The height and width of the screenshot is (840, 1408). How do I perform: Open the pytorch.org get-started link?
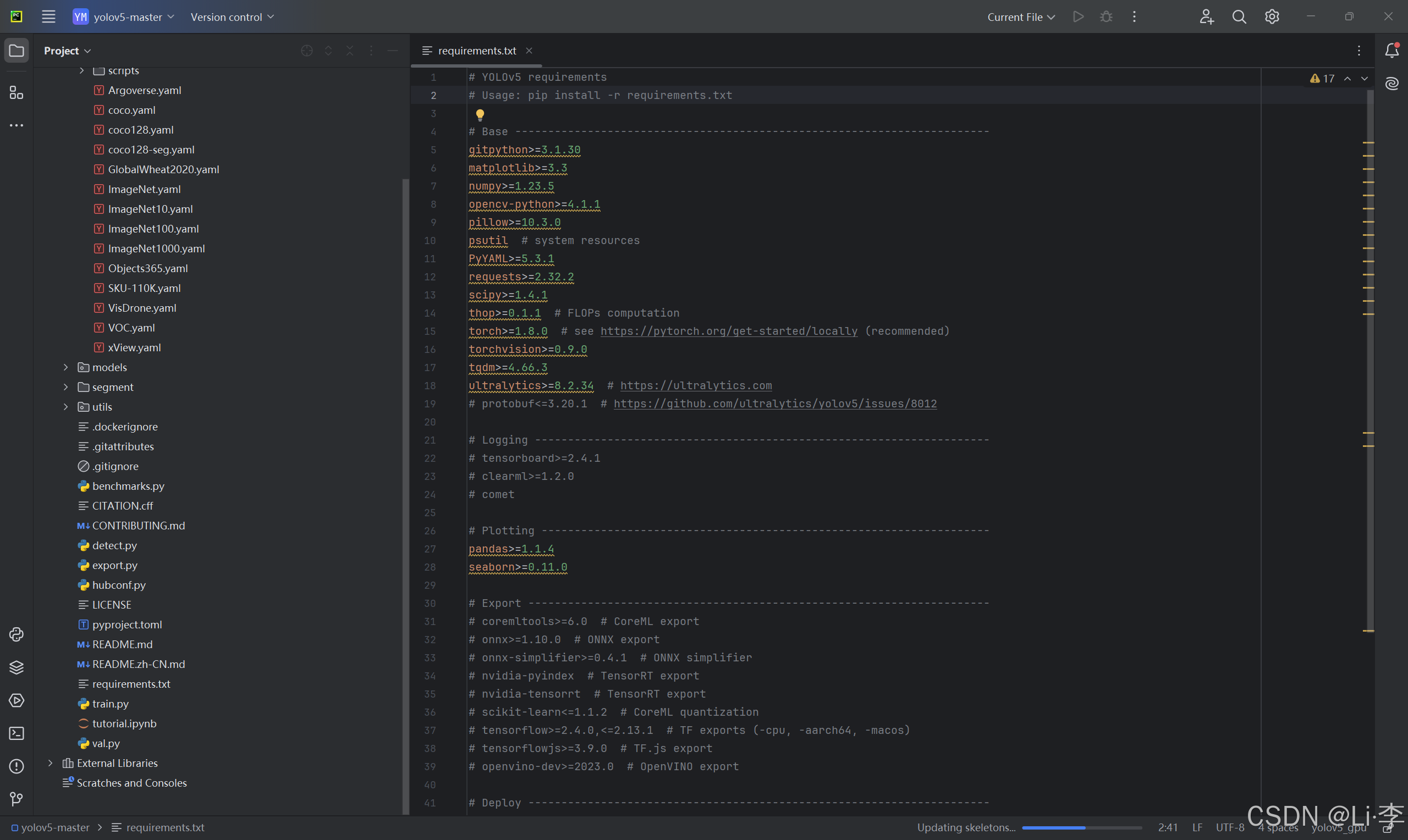point(729,331)
